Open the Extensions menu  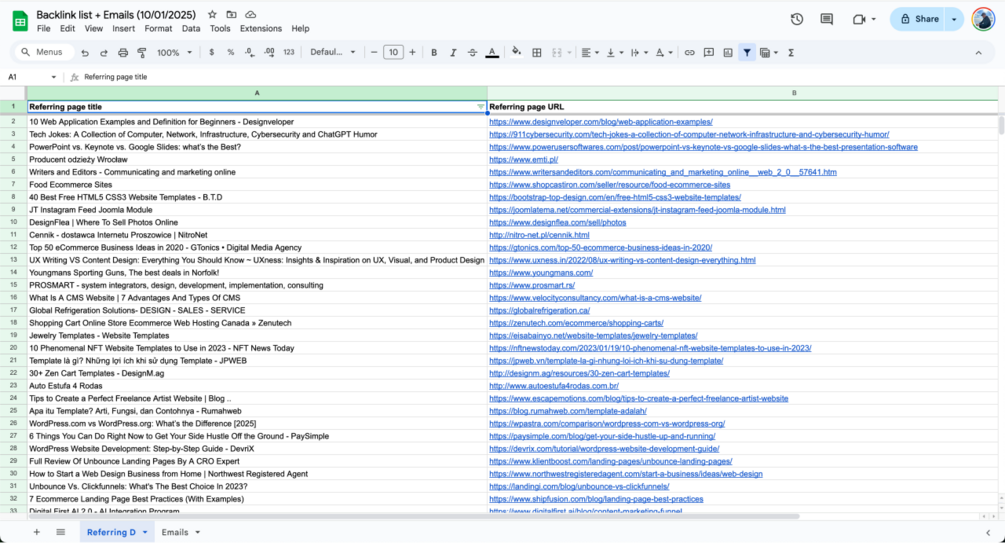(x=261, y=29)
